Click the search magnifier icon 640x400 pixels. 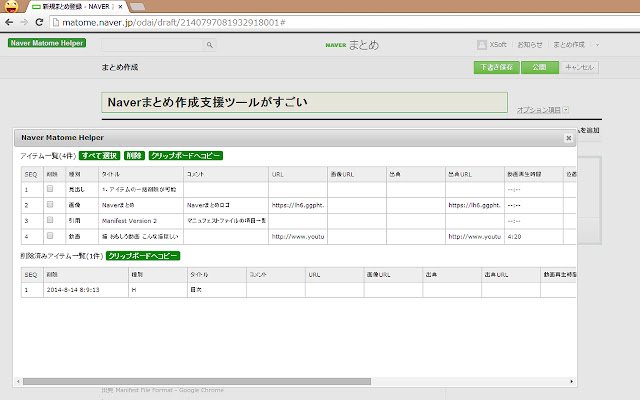[209, 45]
